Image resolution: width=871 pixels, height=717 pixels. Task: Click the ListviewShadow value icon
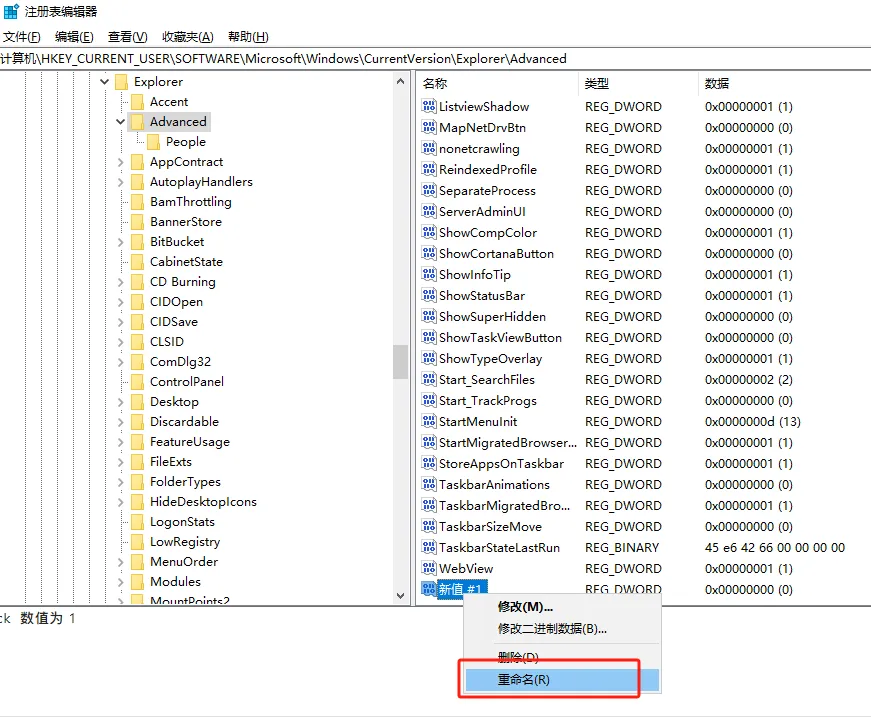tap(429, 106)
